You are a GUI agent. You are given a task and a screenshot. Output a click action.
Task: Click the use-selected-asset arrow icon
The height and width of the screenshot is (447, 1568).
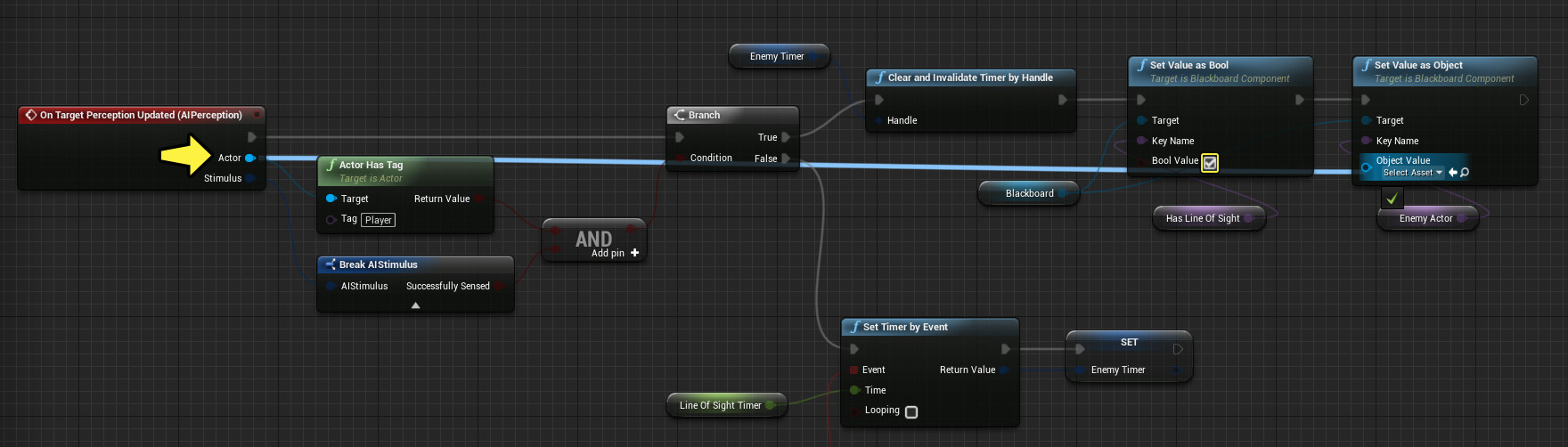pyautogui.click(x=1453, y=173)
